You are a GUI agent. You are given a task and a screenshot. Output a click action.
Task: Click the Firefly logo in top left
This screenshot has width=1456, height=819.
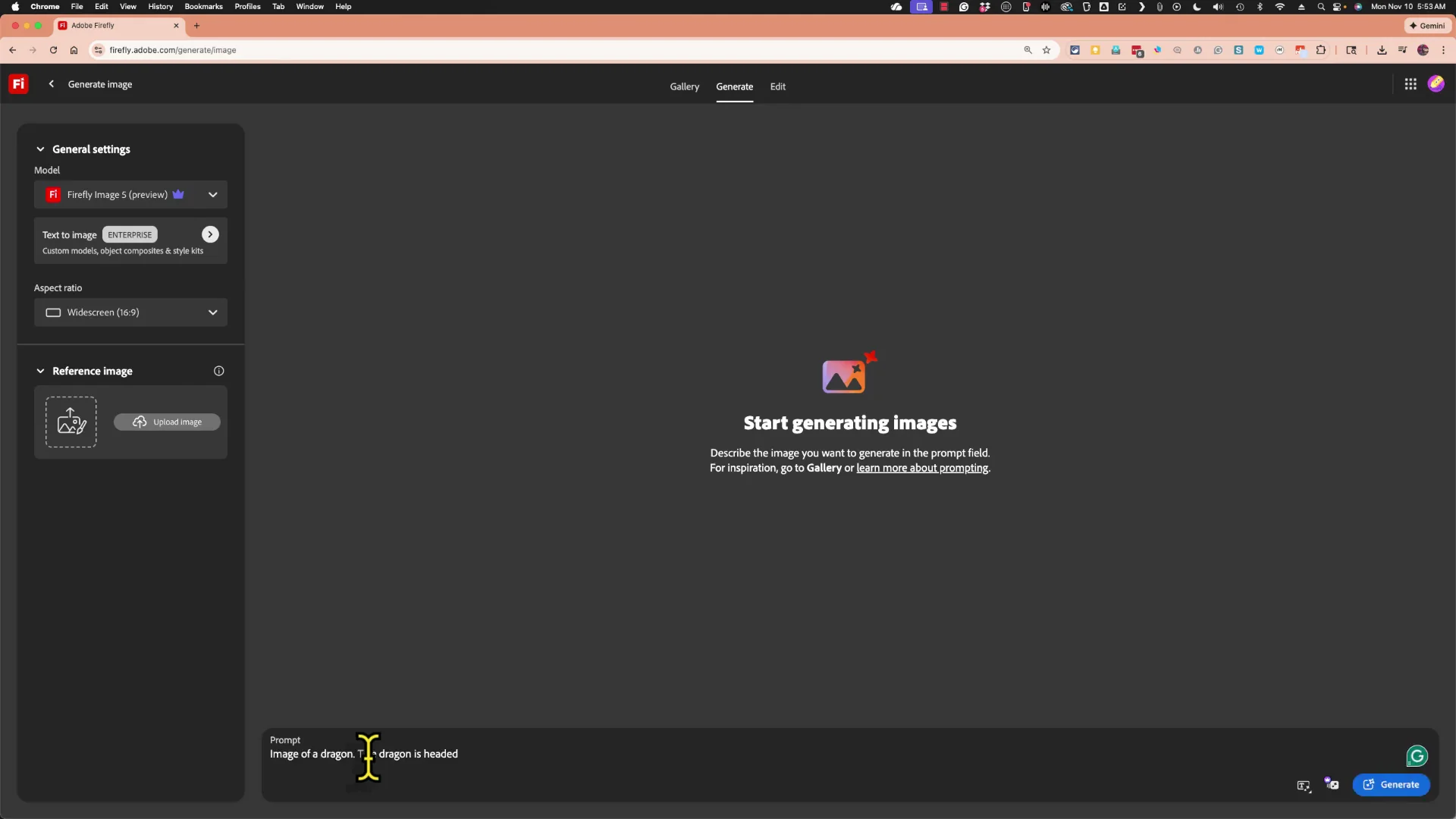coord(17,83)
